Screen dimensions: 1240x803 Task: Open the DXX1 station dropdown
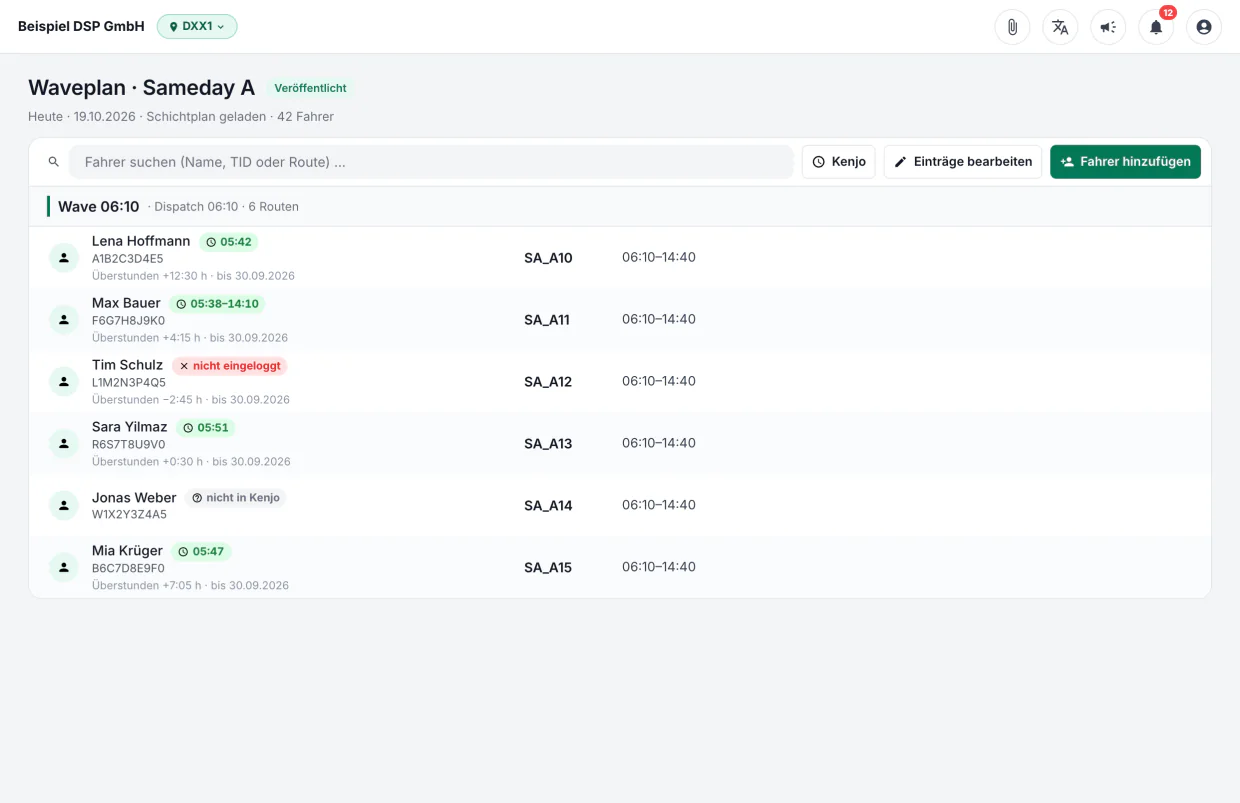click(x=197, y=27)
